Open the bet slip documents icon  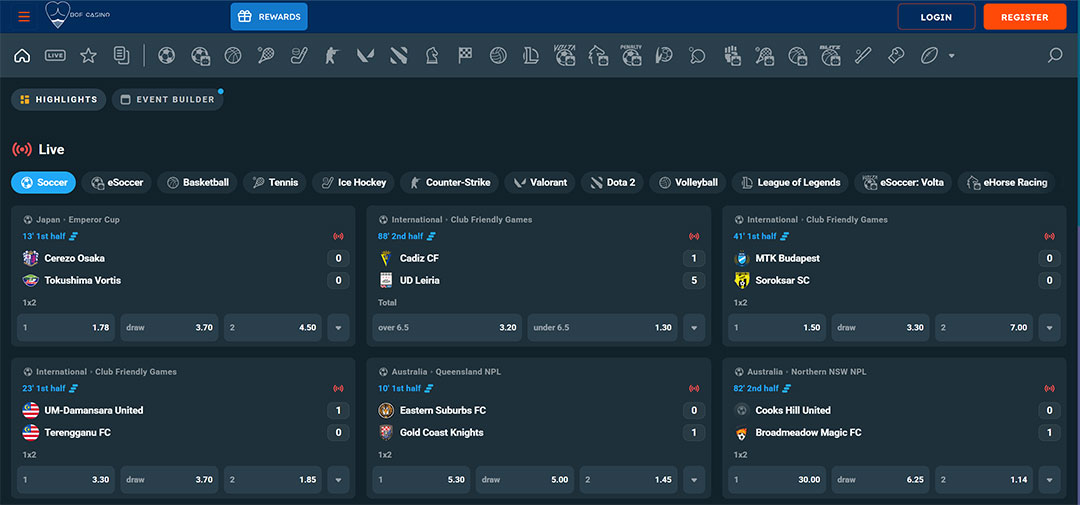point(121,56)
